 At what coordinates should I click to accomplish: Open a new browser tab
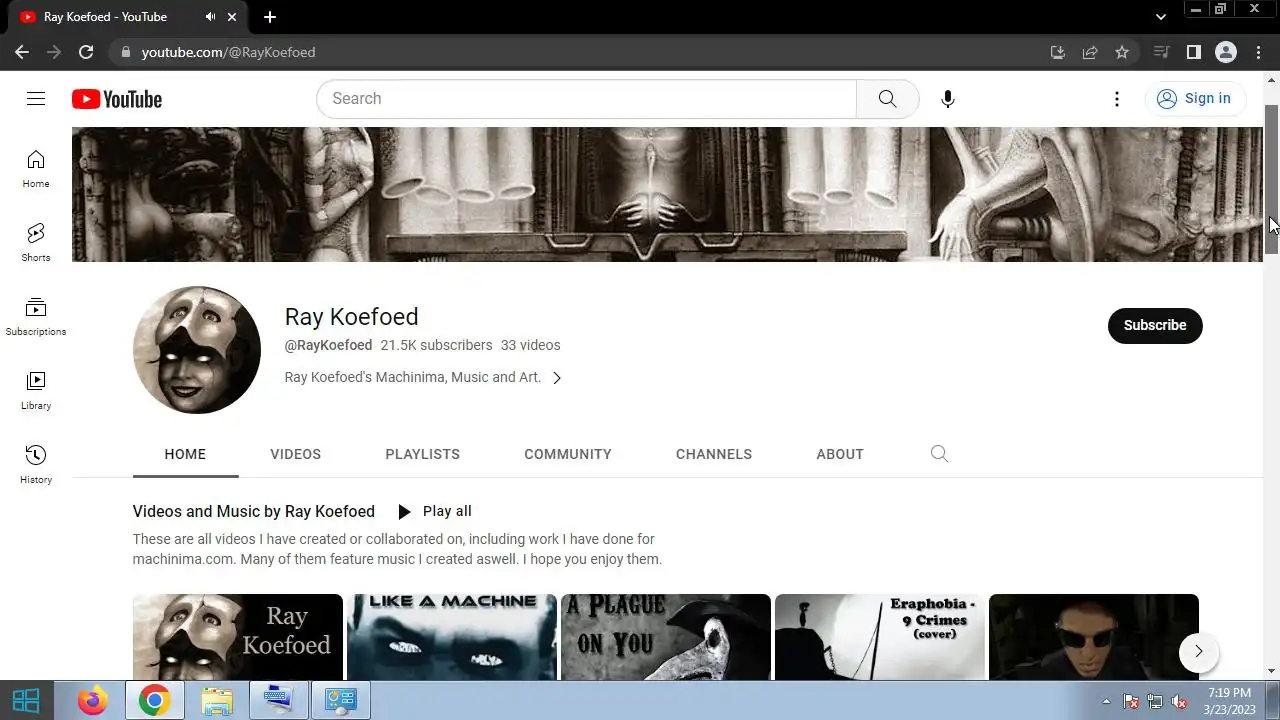pyautogui.click(x=270, y=17)
